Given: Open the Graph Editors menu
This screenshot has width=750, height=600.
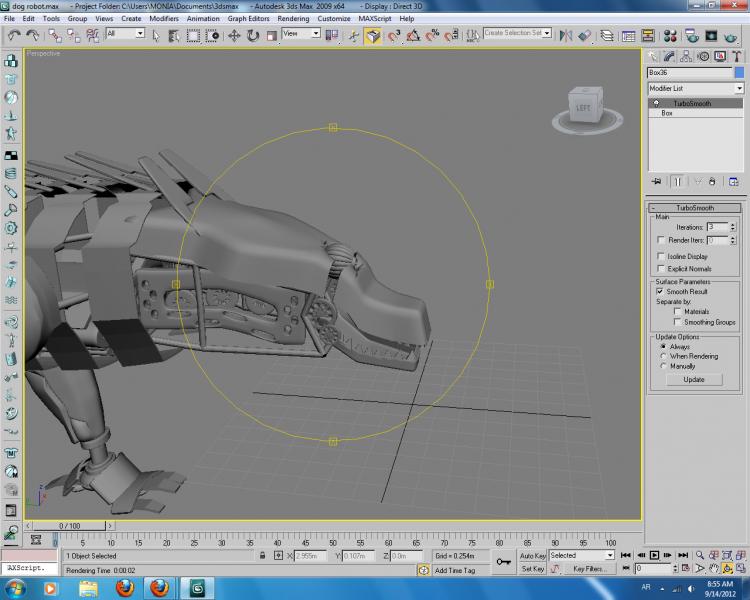Looking at the screenshot, I should (x=247, y=18).
